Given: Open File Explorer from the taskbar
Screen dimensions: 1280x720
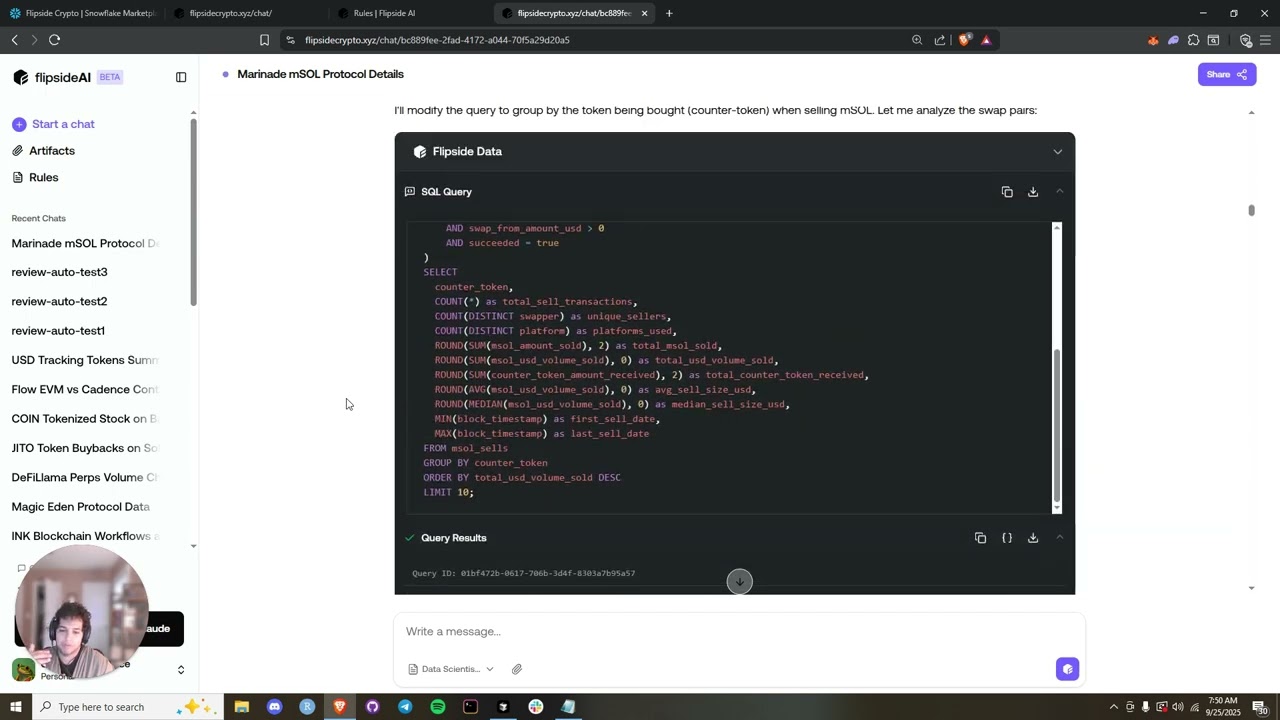Looking at the screenshot, I should [x=241, y=707].
